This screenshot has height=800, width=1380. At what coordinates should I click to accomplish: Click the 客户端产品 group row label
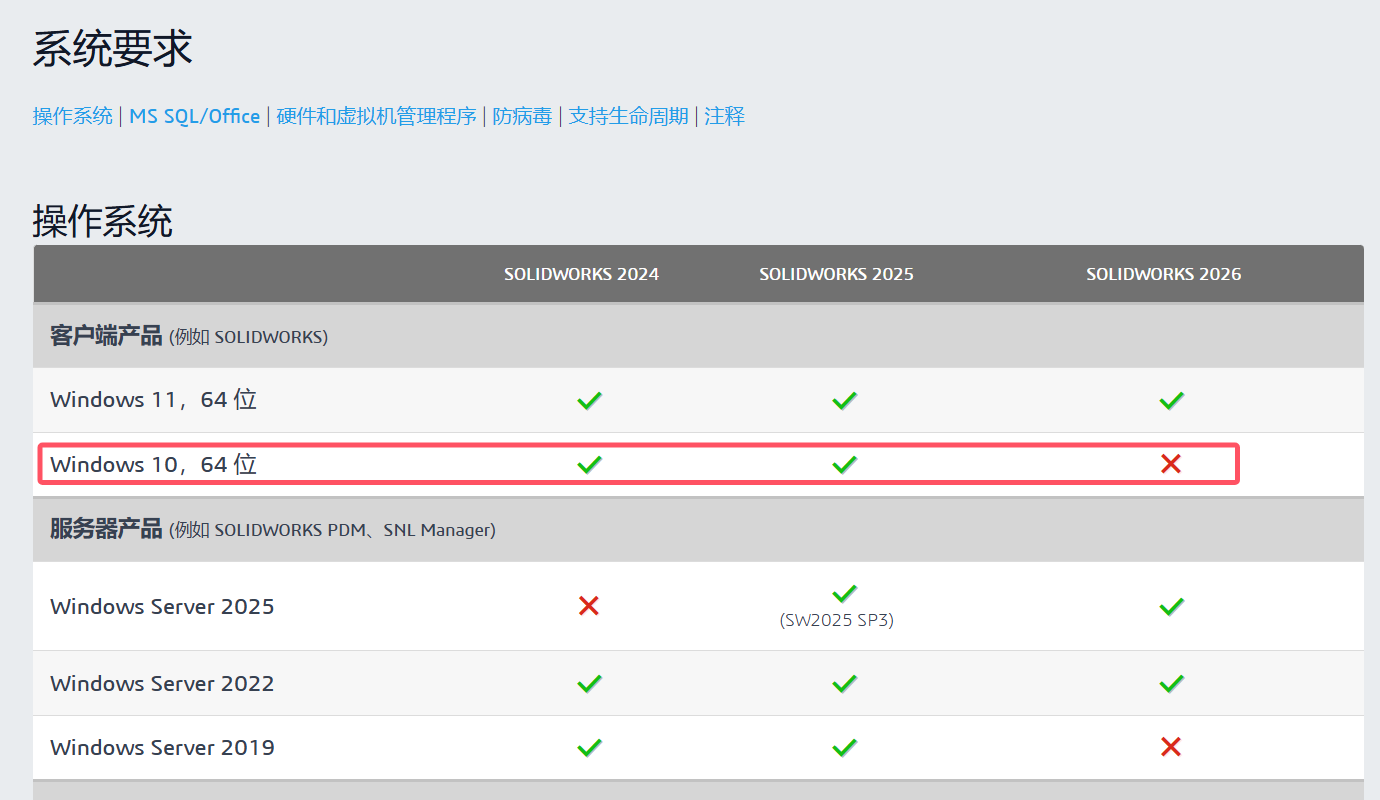coord(106,336)
